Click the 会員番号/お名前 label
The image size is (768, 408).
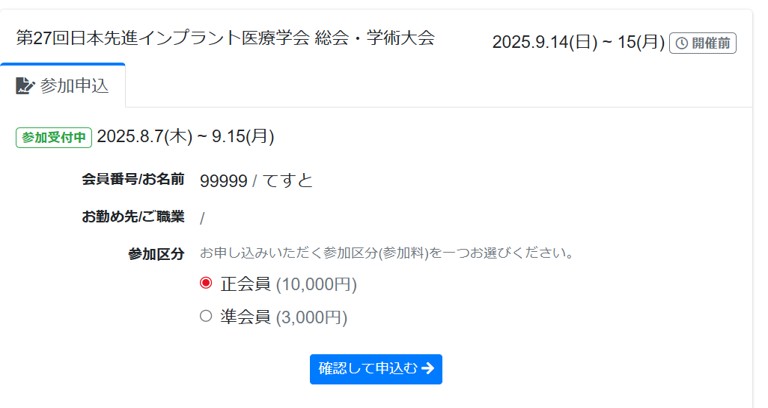(133, 179)
